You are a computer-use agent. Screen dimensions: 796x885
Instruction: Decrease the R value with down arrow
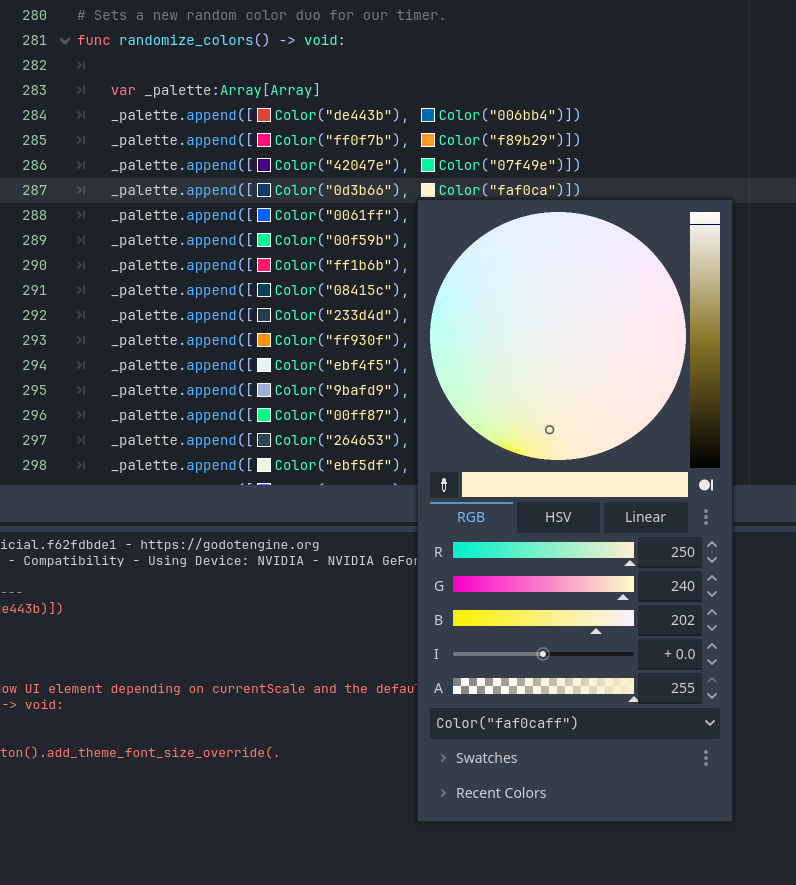[x=712, y=560]
